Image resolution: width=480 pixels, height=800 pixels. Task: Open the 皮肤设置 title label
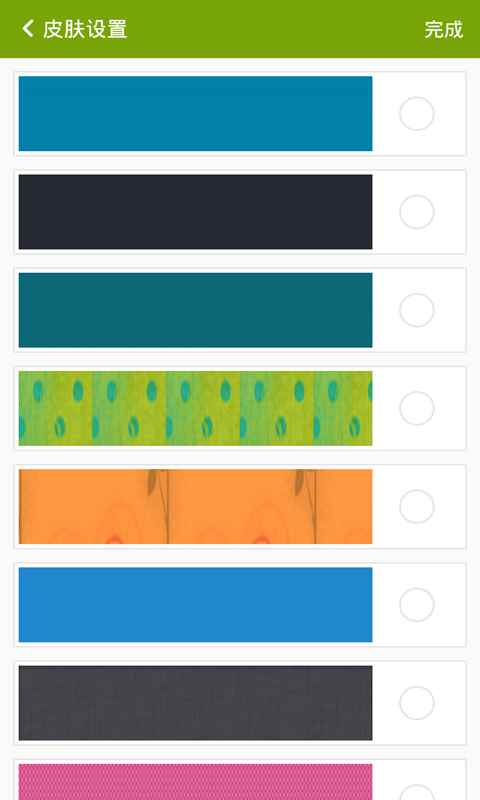pyautogui.click(x=85, y=29)
